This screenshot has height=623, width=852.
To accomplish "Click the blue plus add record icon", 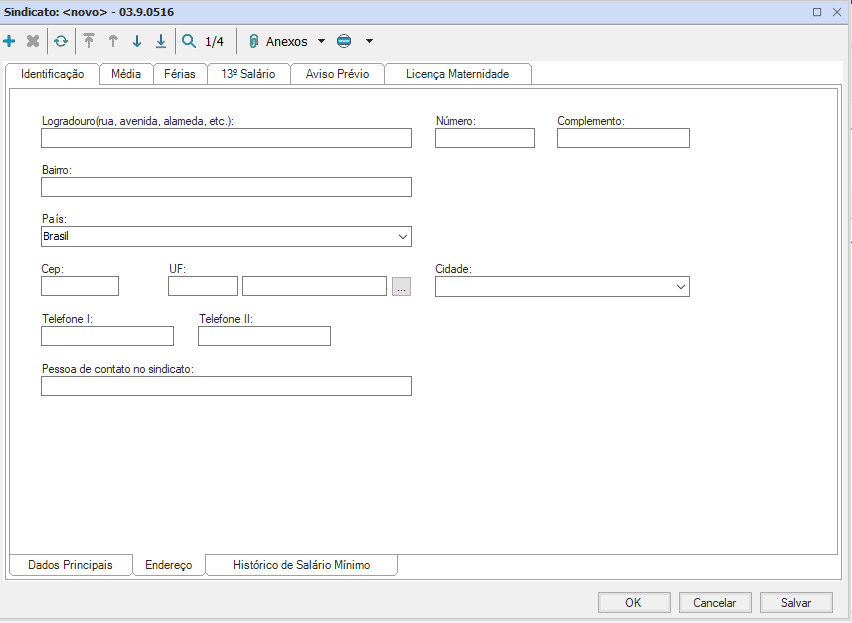I will tap(10, 41).
